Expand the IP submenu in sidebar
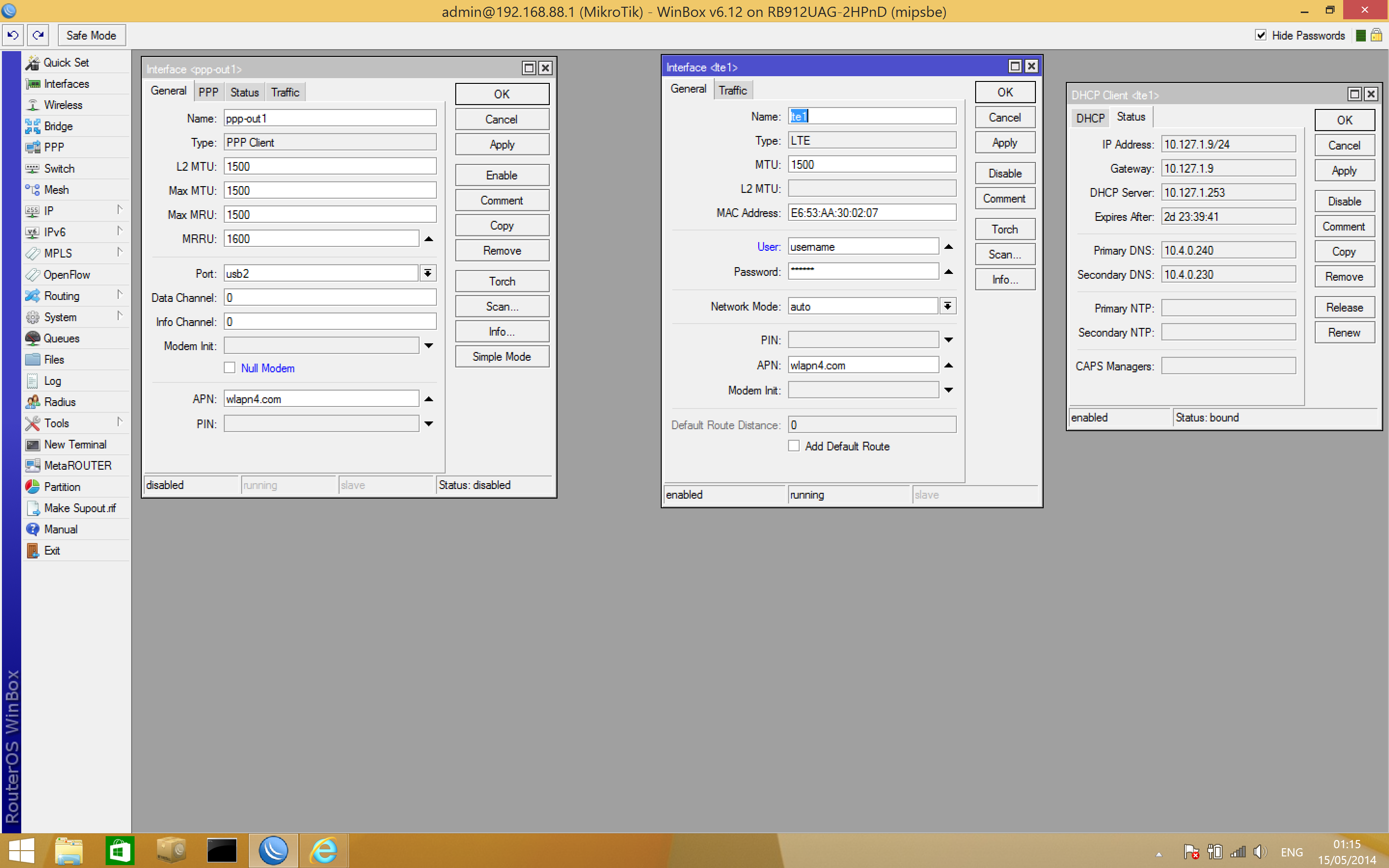This screenshot has width=1389, height=868. pyautogui.click(x=120, y=210)
